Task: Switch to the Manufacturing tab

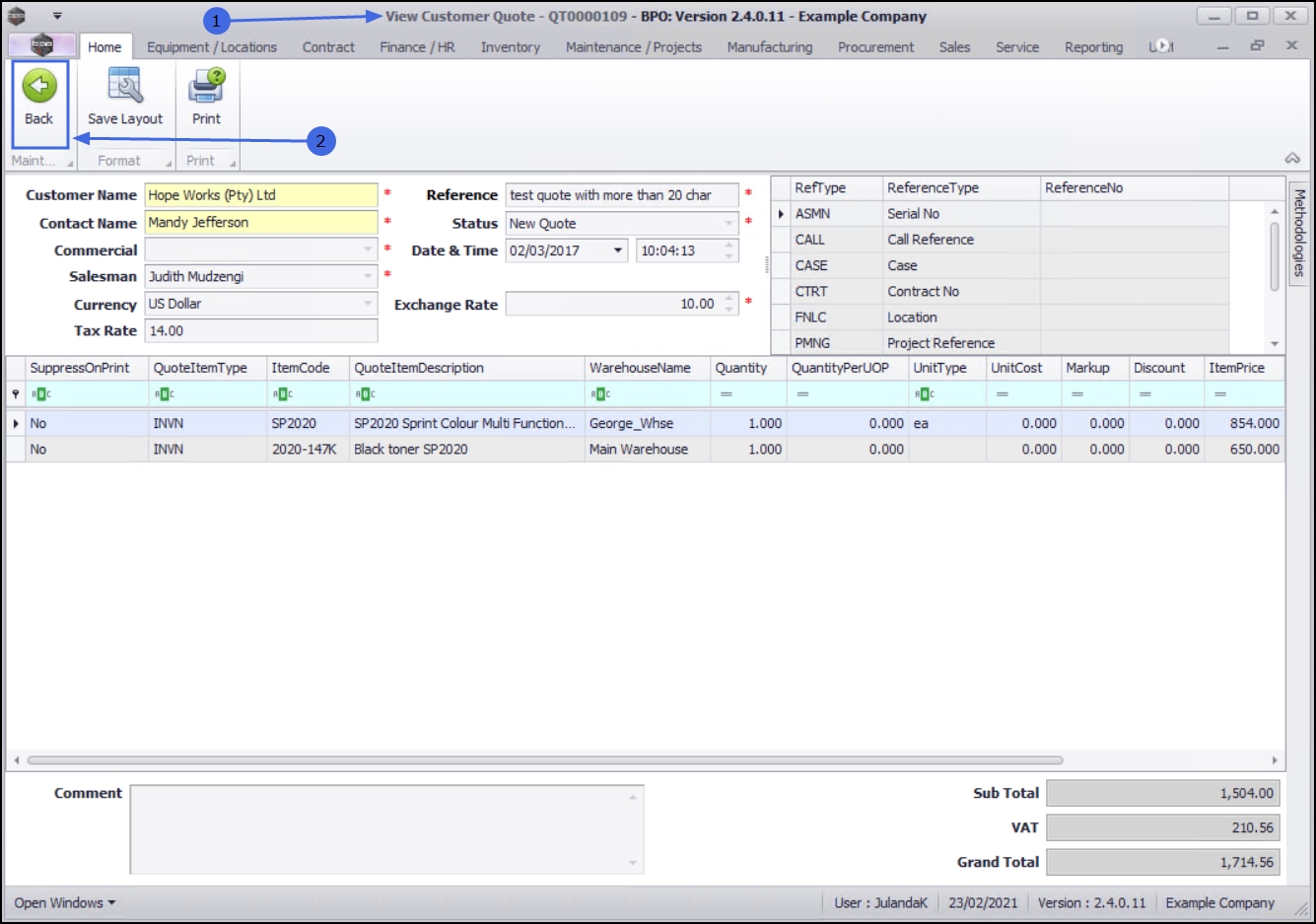Action: (x=770, y=46)
